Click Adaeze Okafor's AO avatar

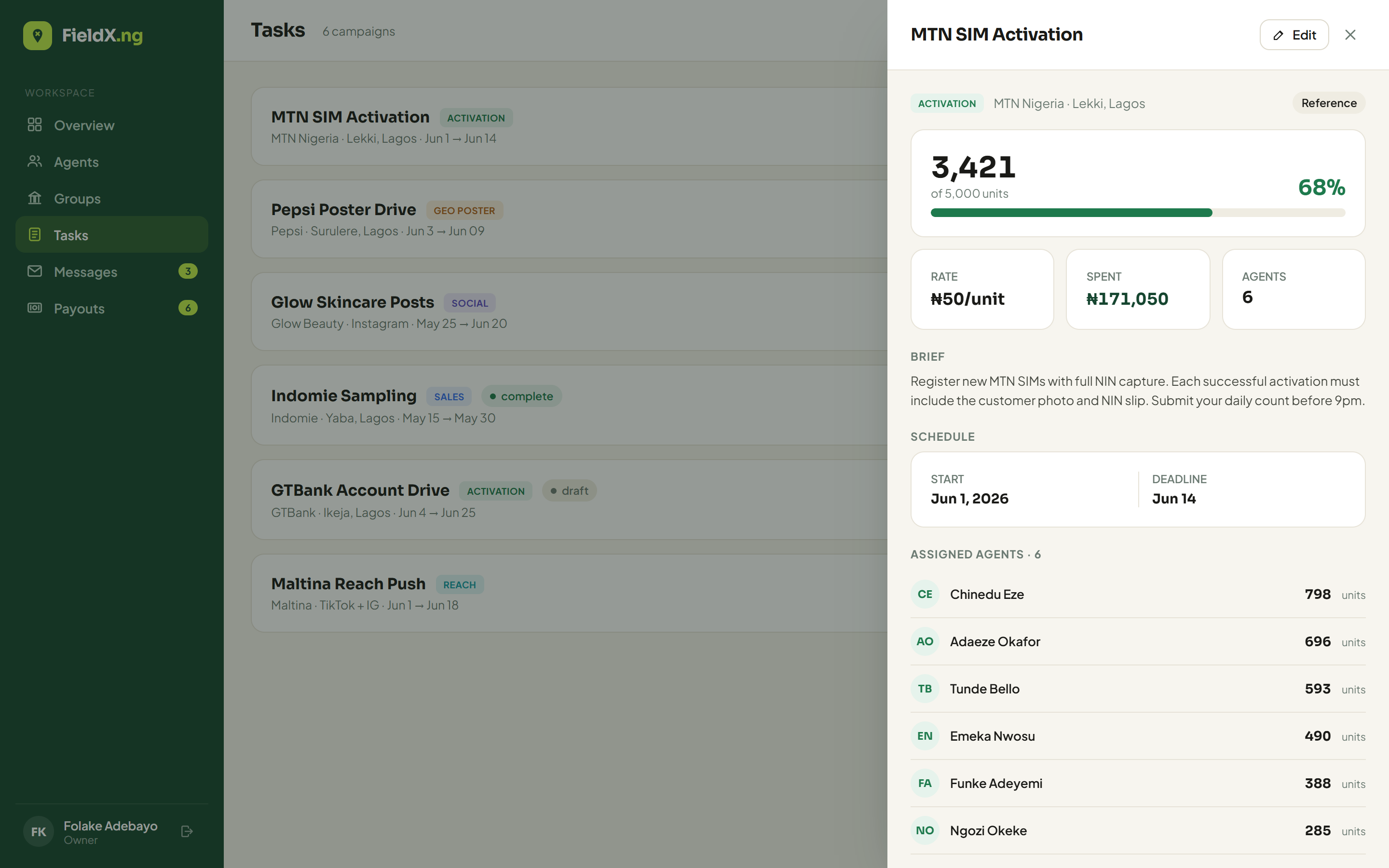(925, 641)
